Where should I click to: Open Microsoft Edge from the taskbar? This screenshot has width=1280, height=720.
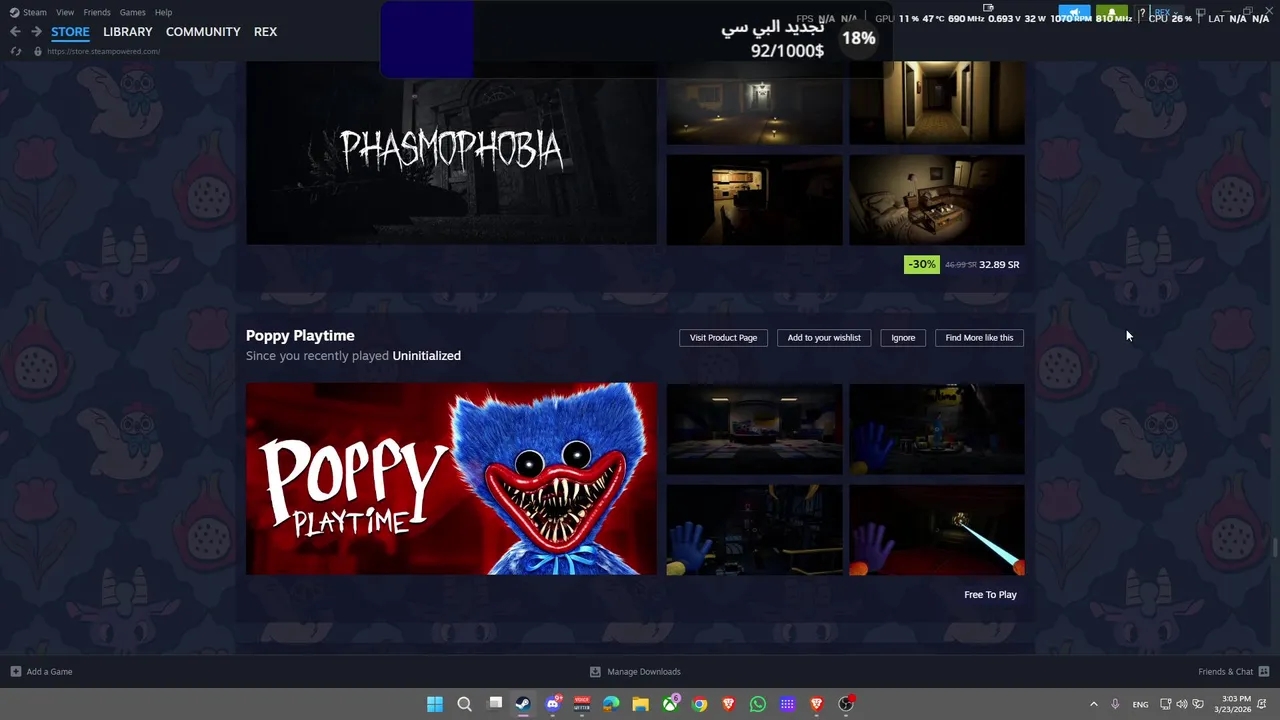611,704
